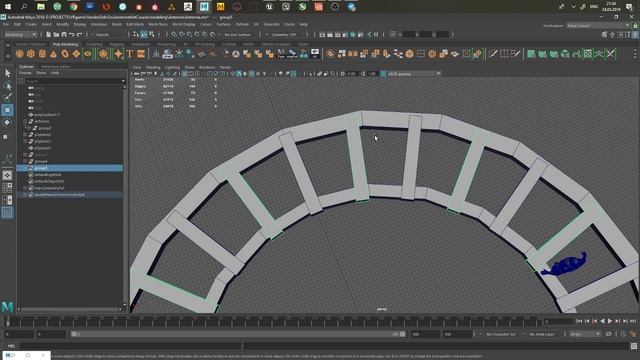
Task: Create a polygon plane from the shelf
Action: pos(76,54)
